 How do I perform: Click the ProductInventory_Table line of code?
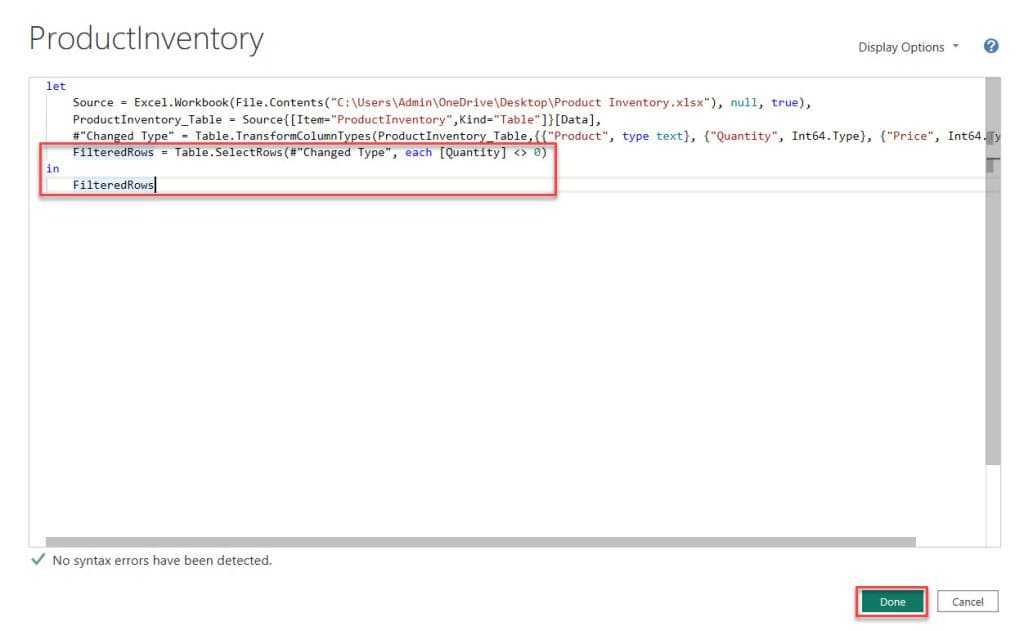(336, 120)
